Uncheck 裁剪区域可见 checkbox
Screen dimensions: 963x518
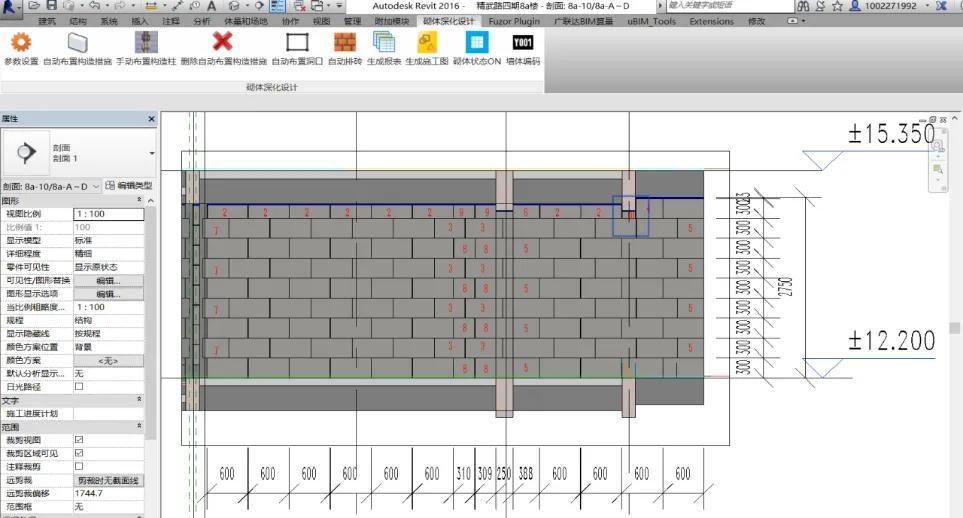(x=79, y=453)
